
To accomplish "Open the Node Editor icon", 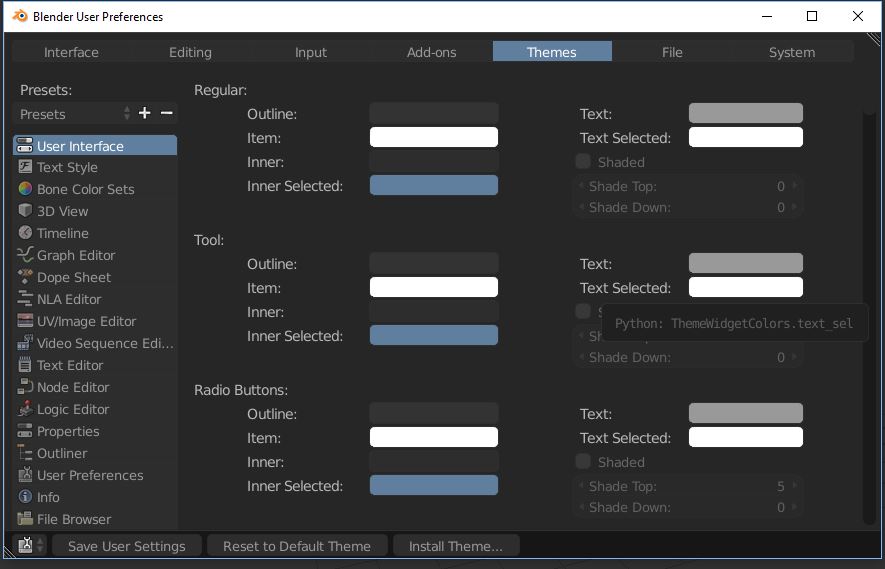I will click(x=25, y=387).
